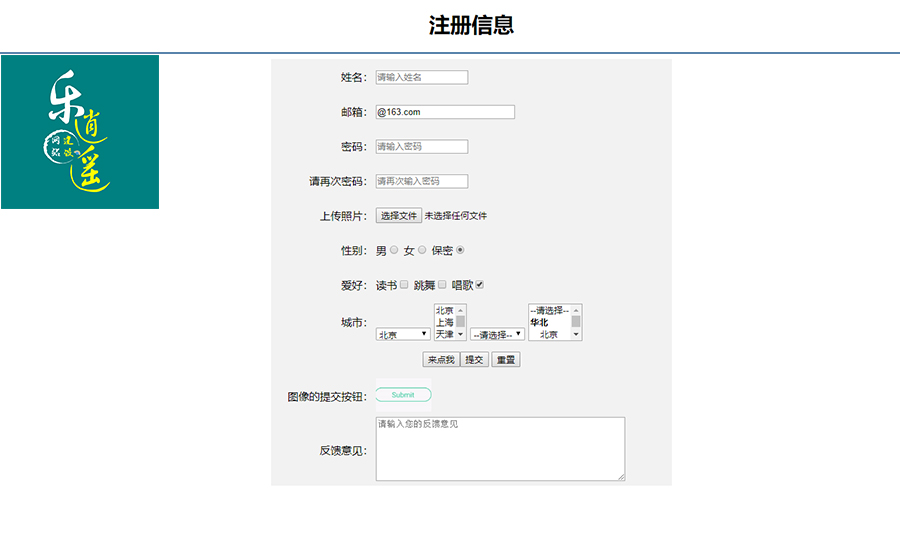
Task: Click the 乐逍遥 logo image
Action: pos(80,132)
